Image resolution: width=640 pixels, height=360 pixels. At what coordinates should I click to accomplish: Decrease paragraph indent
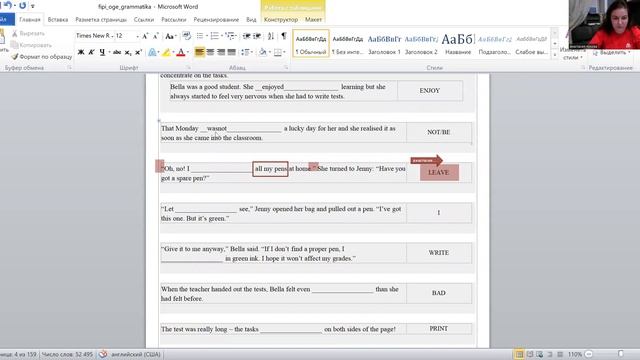247,36
